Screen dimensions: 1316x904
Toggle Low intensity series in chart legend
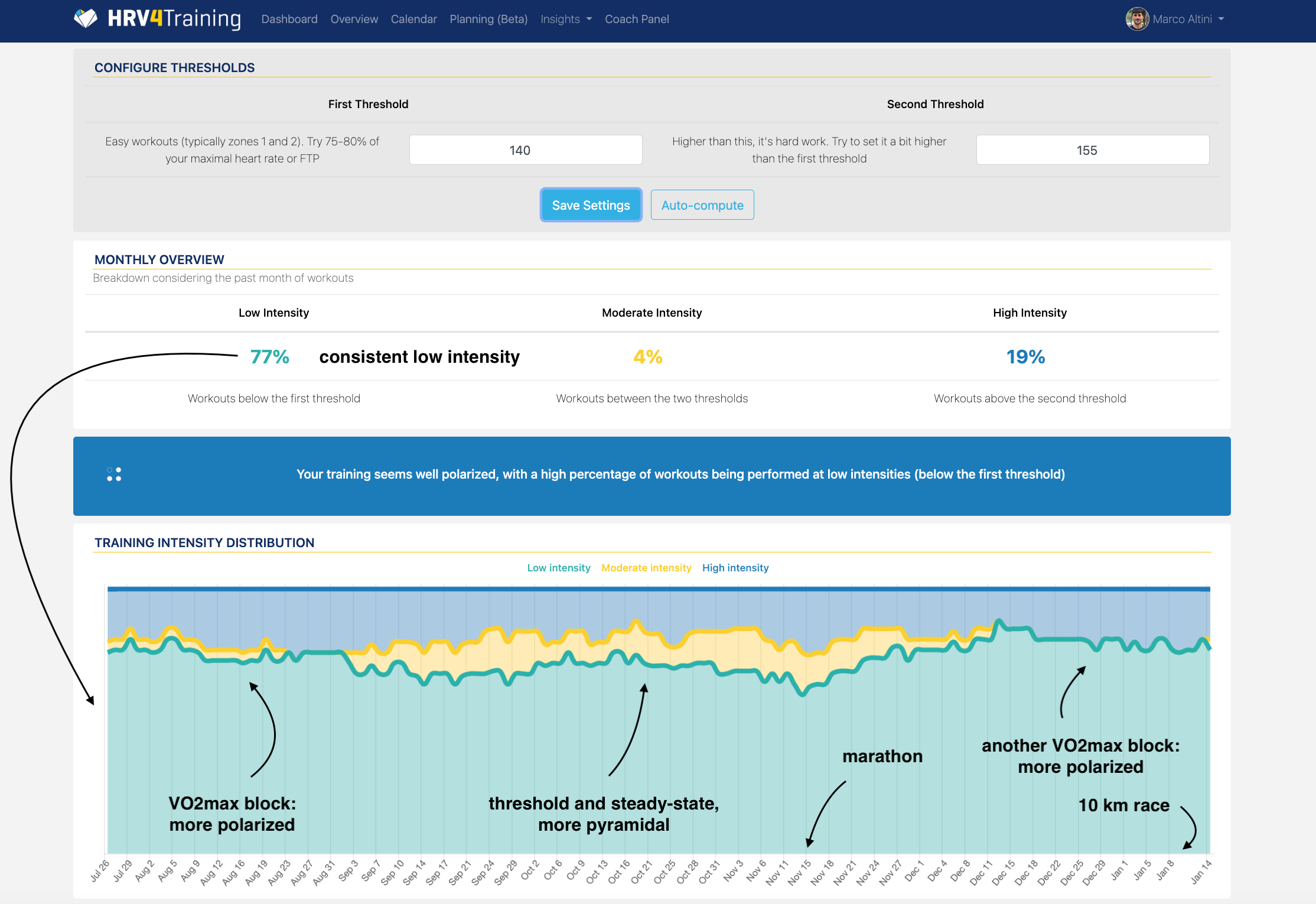558,568
